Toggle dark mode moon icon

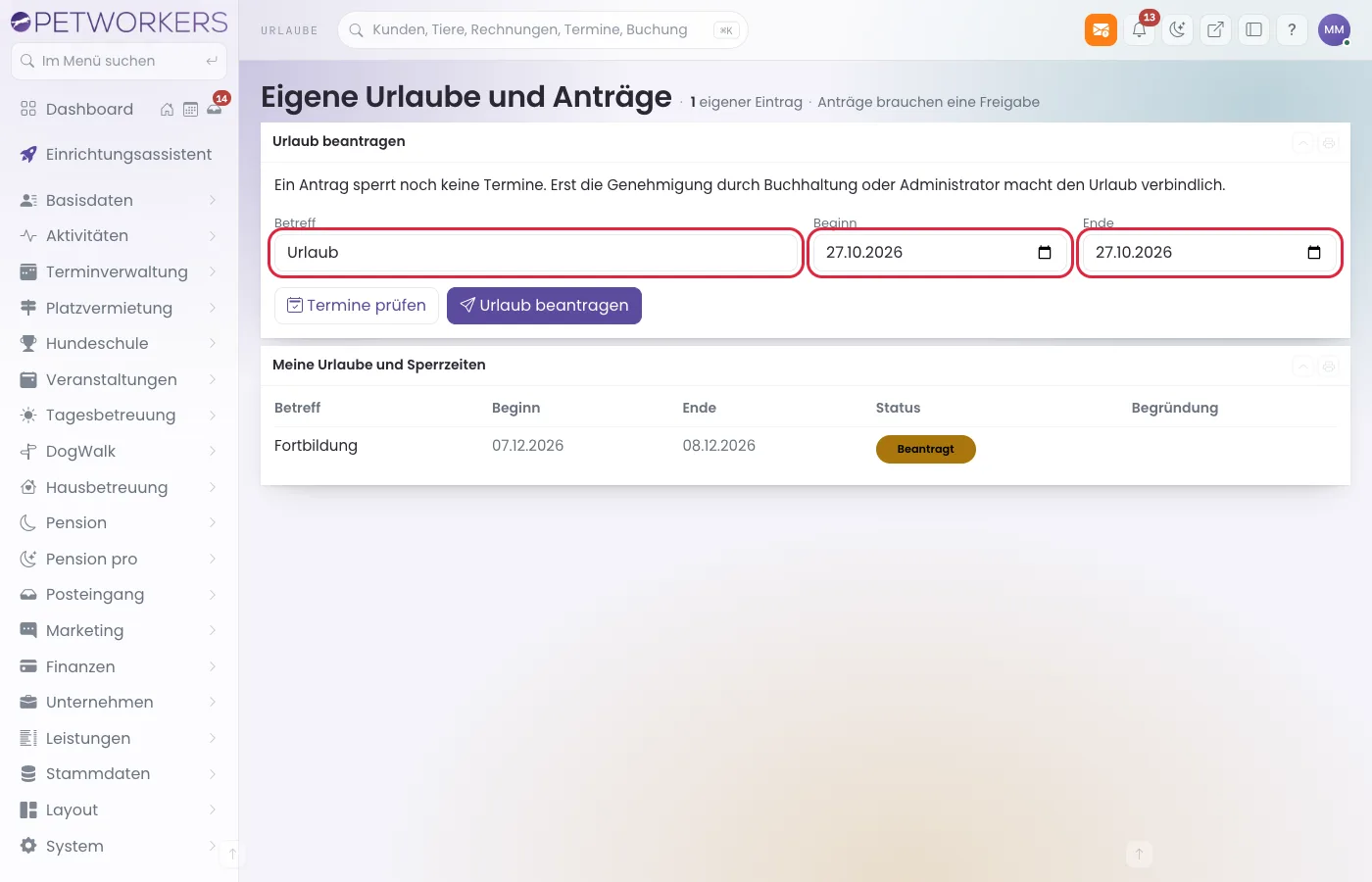1177,29
